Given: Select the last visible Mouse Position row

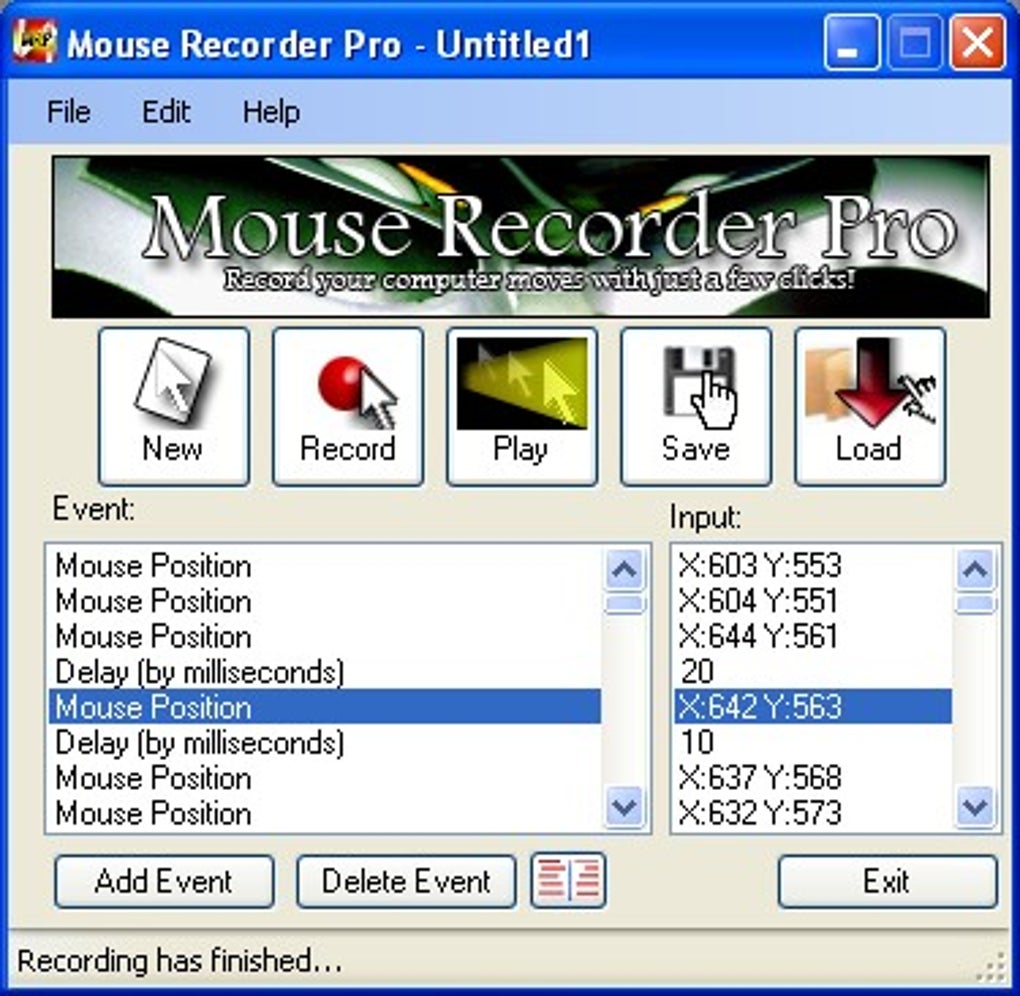Looking at the screenshot, I should point(325,813).
